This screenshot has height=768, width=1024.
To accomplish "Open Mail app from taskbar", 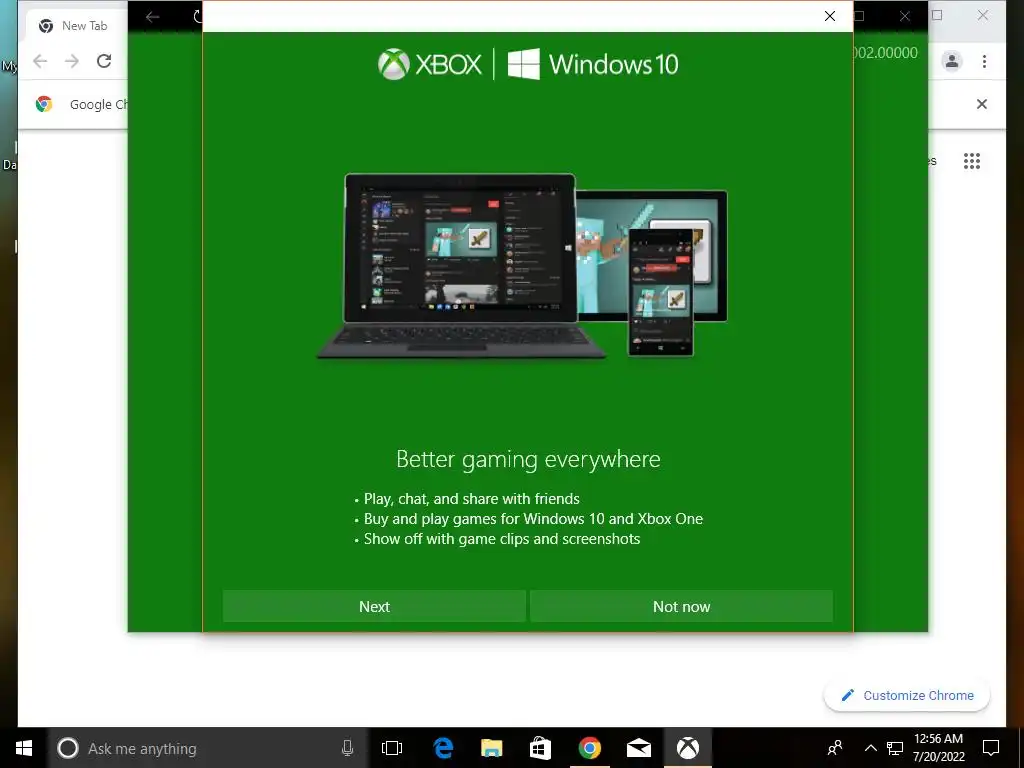I will pyautogui.click(x=639, y=748).
